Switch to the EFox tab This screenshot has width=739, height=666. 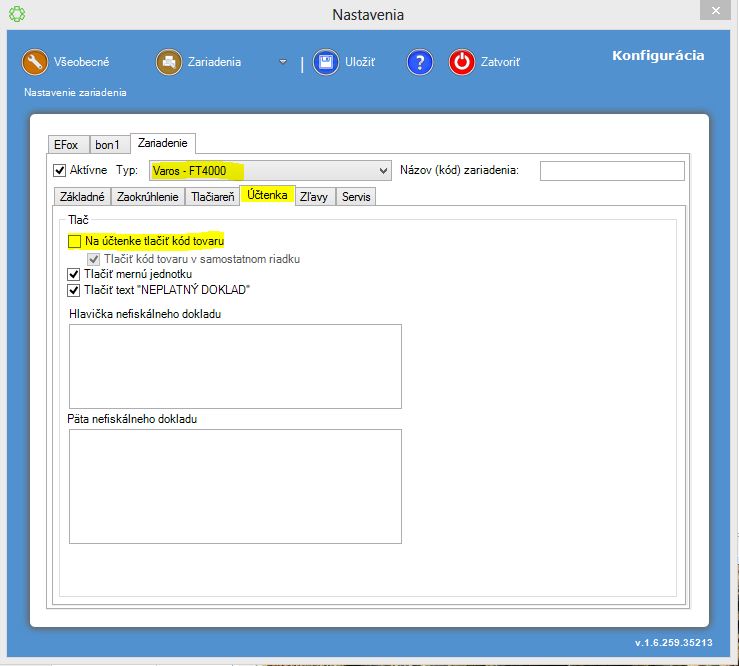point(68,145)
